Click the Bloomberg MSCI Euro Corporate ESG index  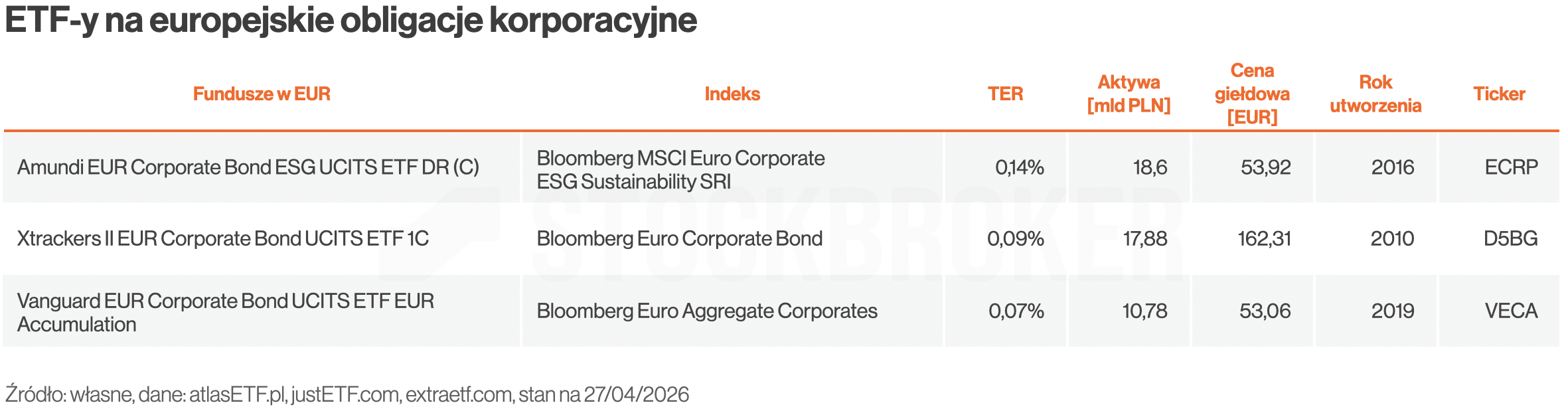680,169
